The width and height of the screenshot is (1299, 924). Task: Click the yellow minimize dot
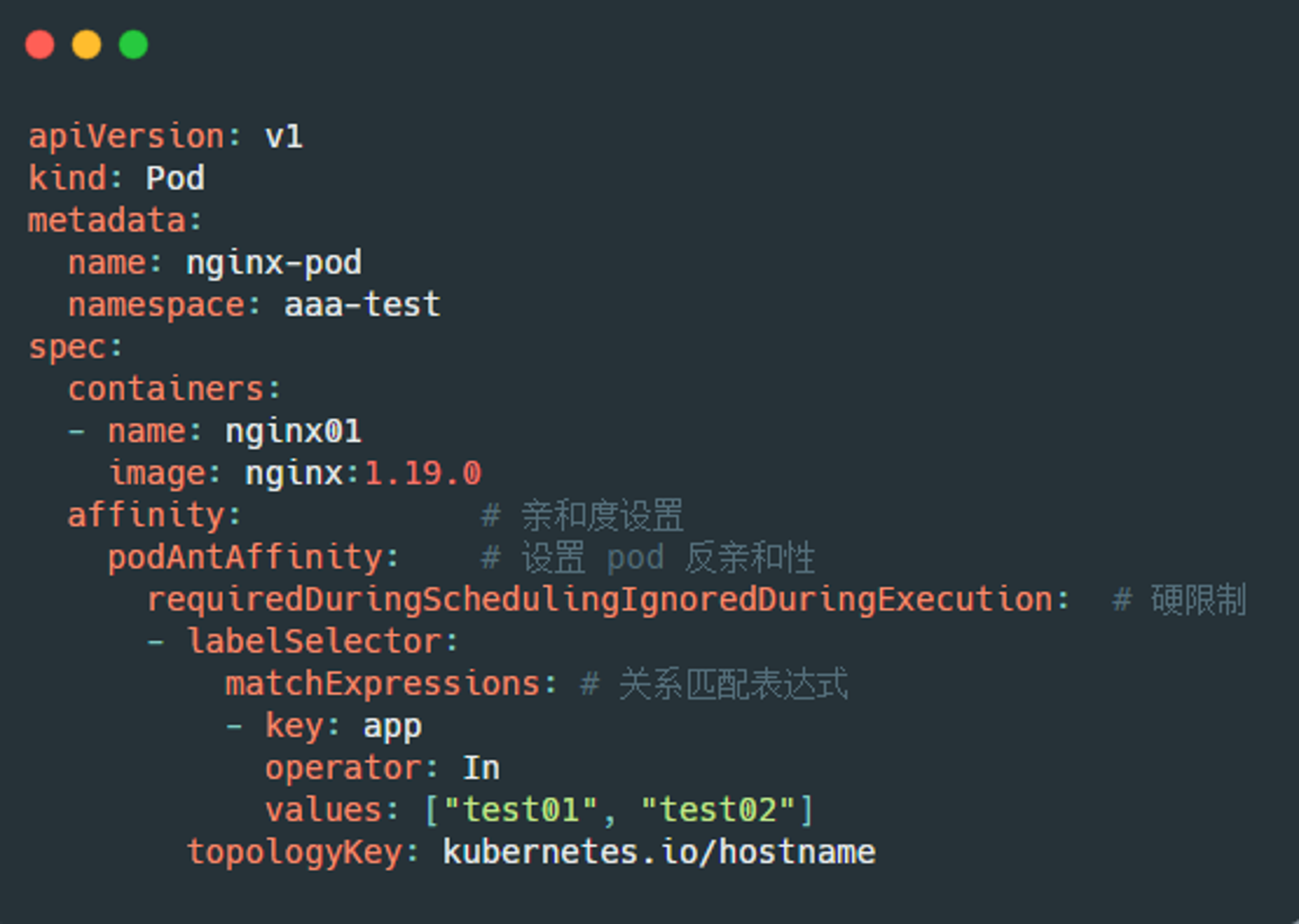pyautogui.click(x=86, y=45)
